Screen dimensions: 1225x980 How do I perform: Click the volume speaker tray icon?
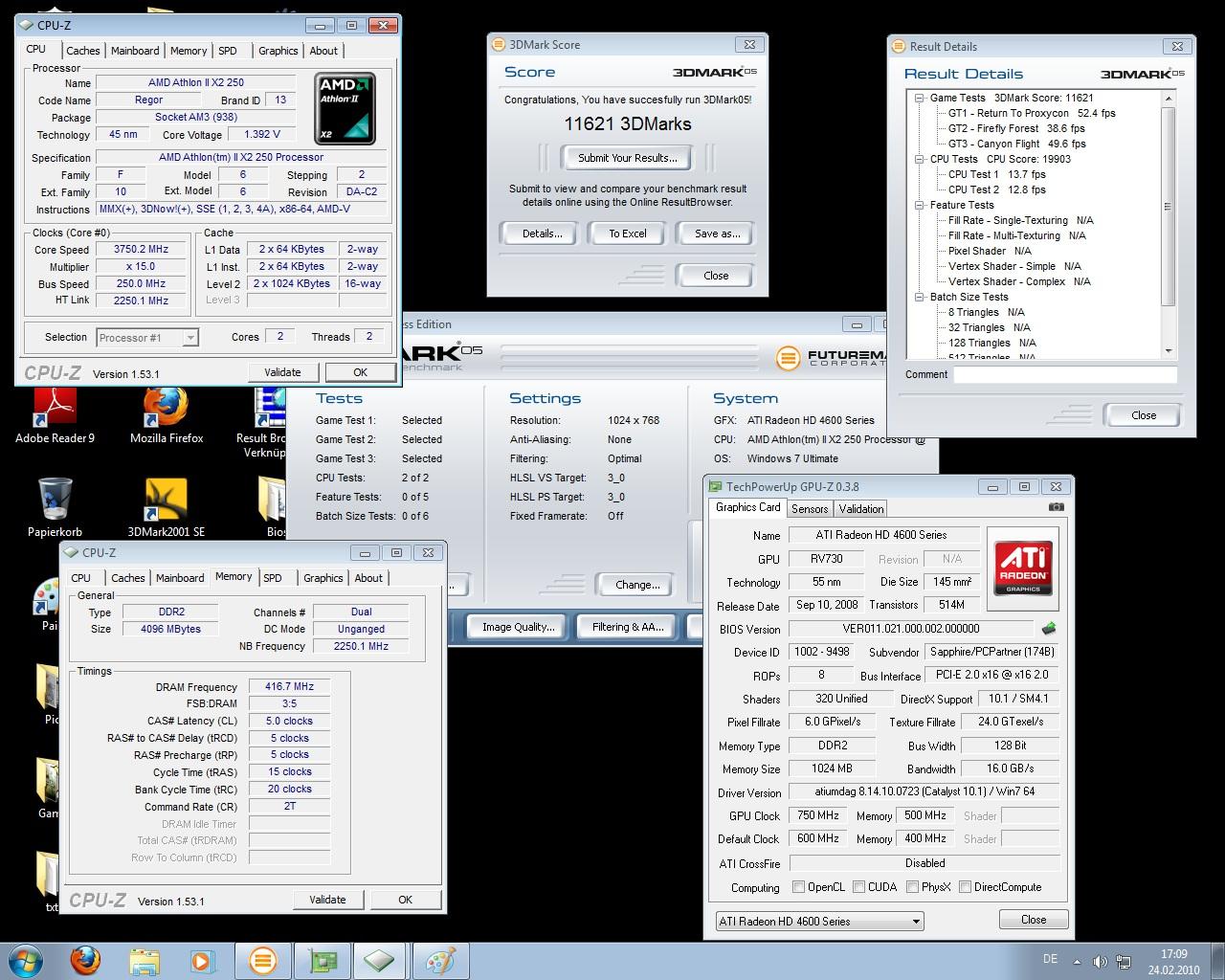click(x=1099, y=961)
